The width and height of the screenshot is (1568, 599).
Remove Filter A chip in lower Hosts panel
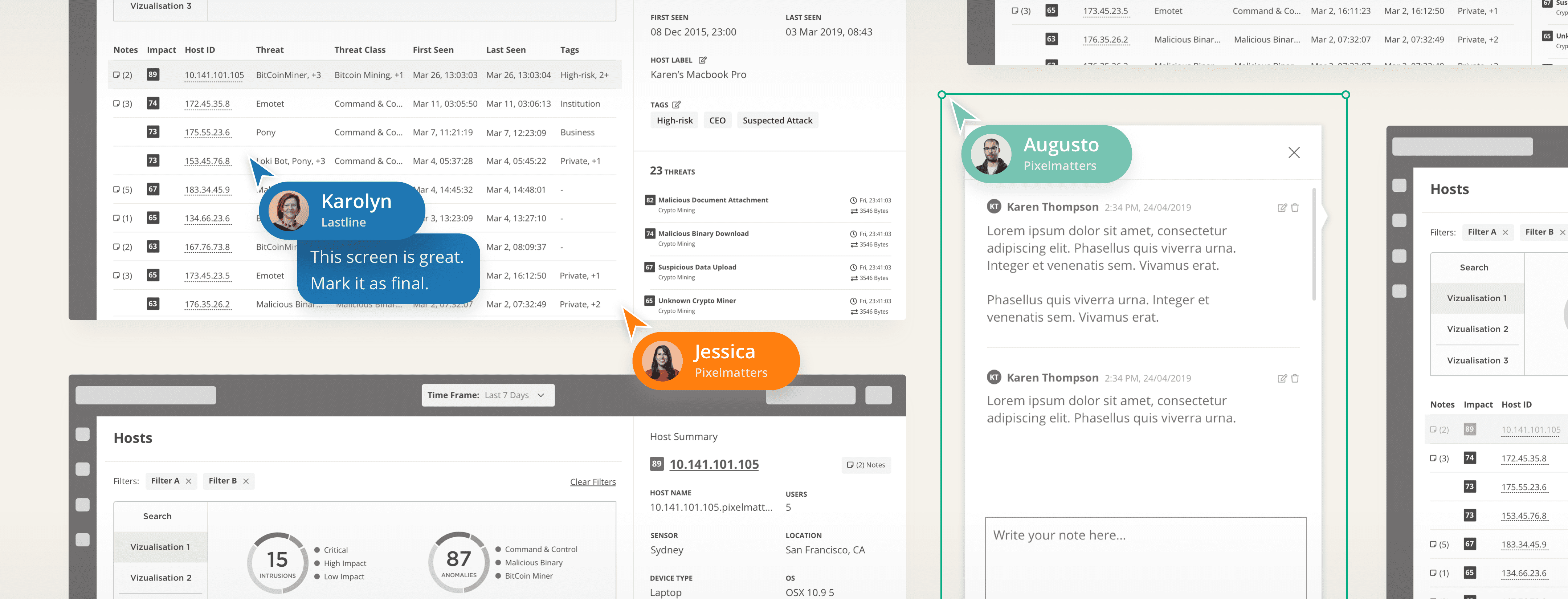(189, 481)
